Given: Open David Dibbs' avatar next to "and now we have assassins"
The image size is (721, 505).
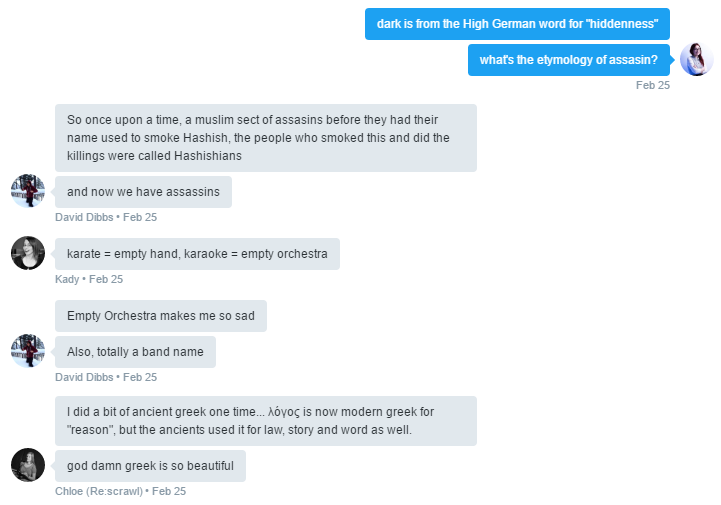Looking at the screenshot, I should point(28,191).
